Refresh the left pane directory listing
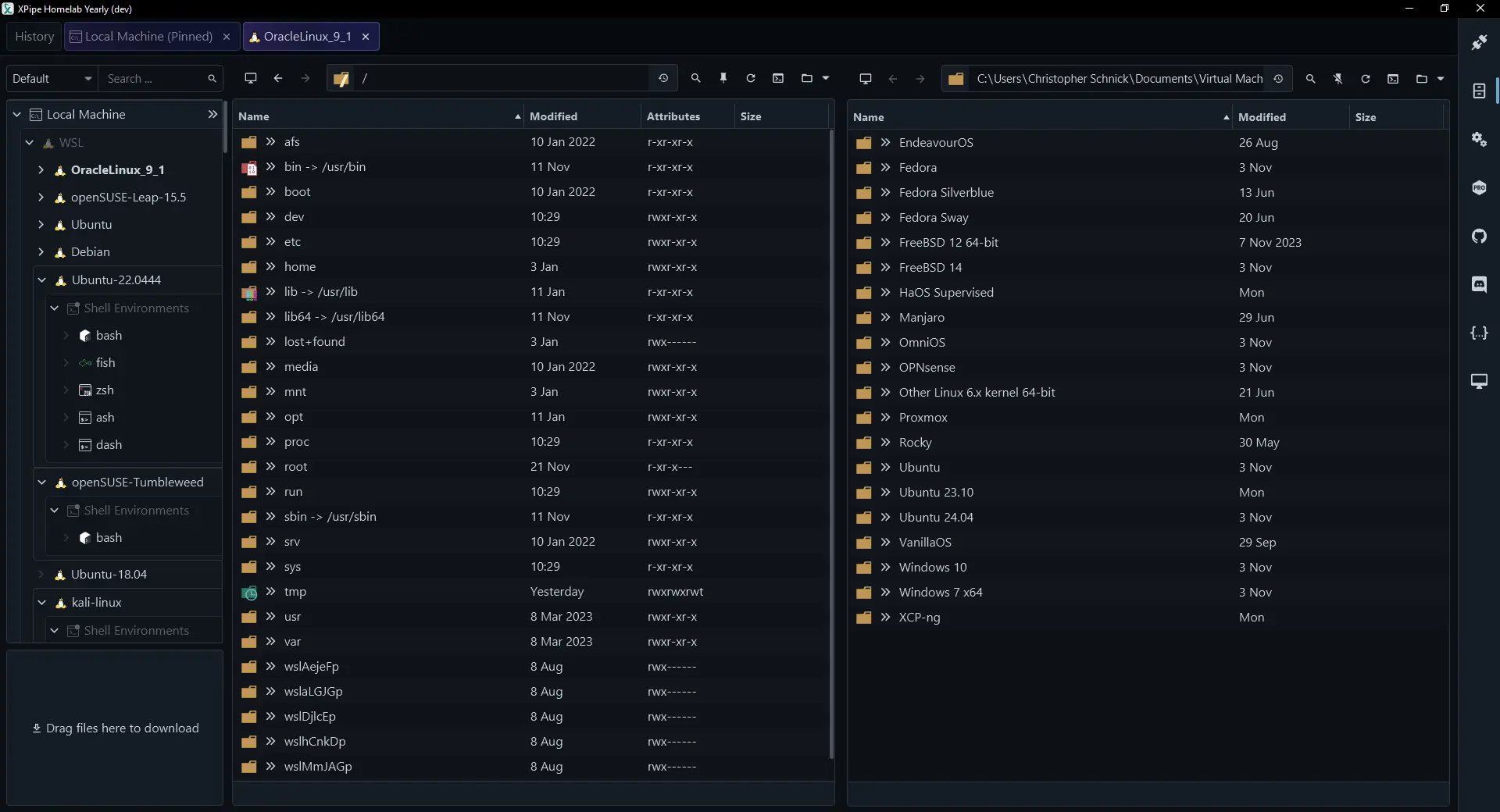The image size is (1500, 812). (751, 78)
